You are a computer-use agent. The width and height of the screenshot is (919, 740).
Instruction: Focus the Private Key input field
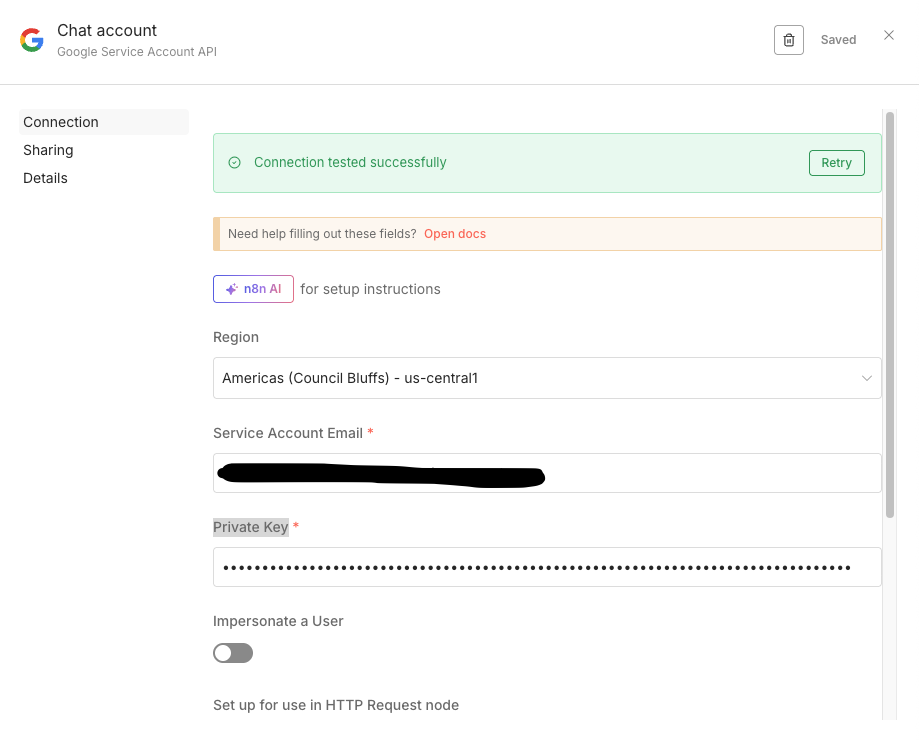[547, 567]
